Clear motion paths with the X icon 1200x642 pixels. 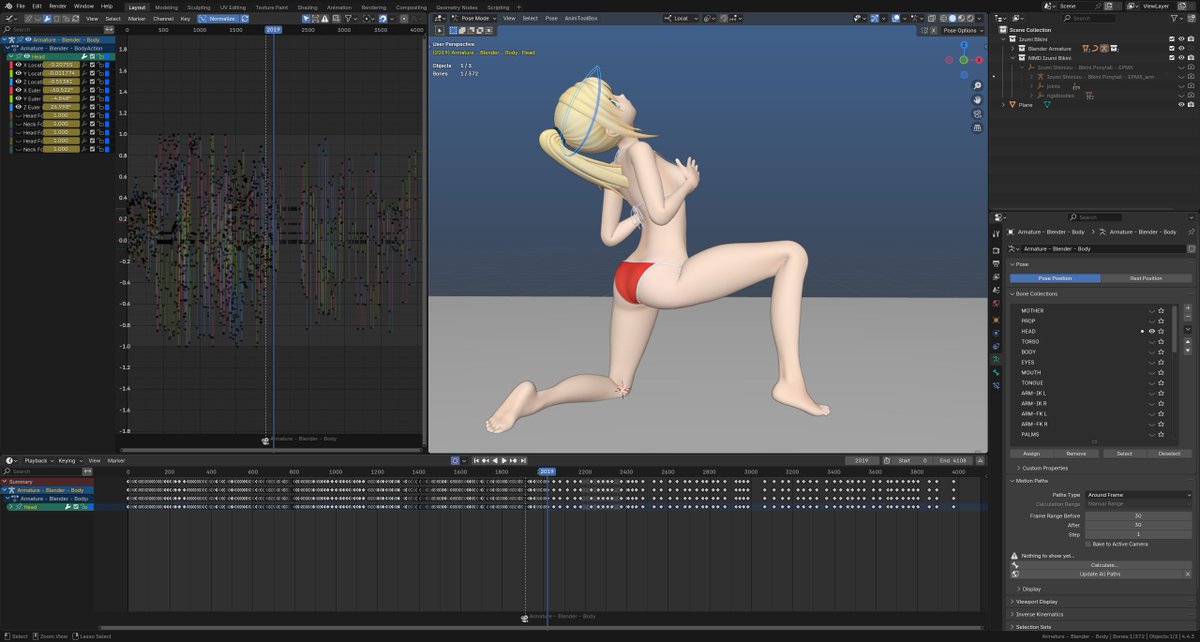click(x=1188, y=574)
